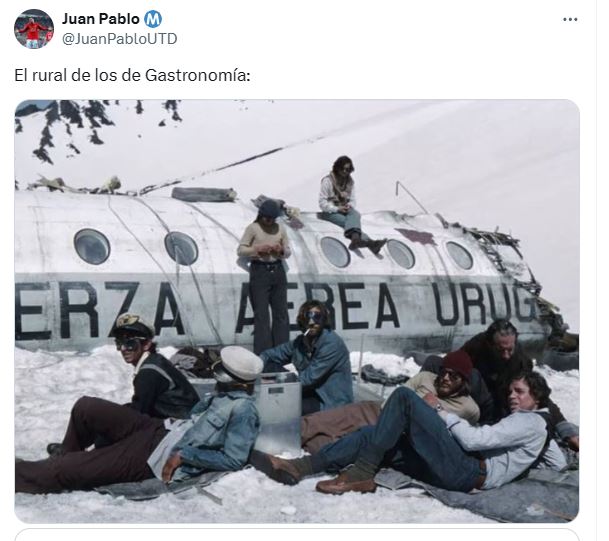This screenshot has width=609, height=541.
Task: Open the plane wreck photo attachment
Action: pos(297,311)
